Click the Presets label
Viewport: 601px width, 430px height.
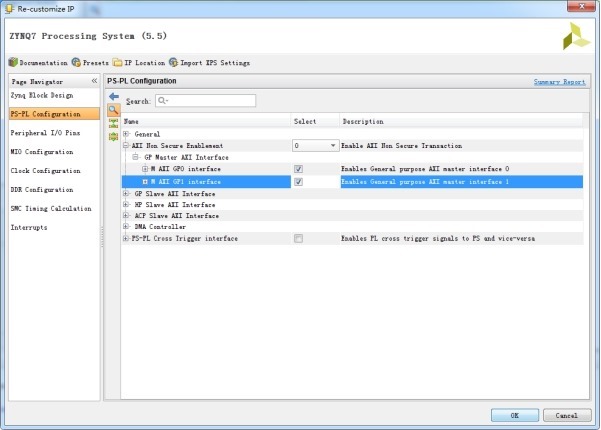point(95,63)
